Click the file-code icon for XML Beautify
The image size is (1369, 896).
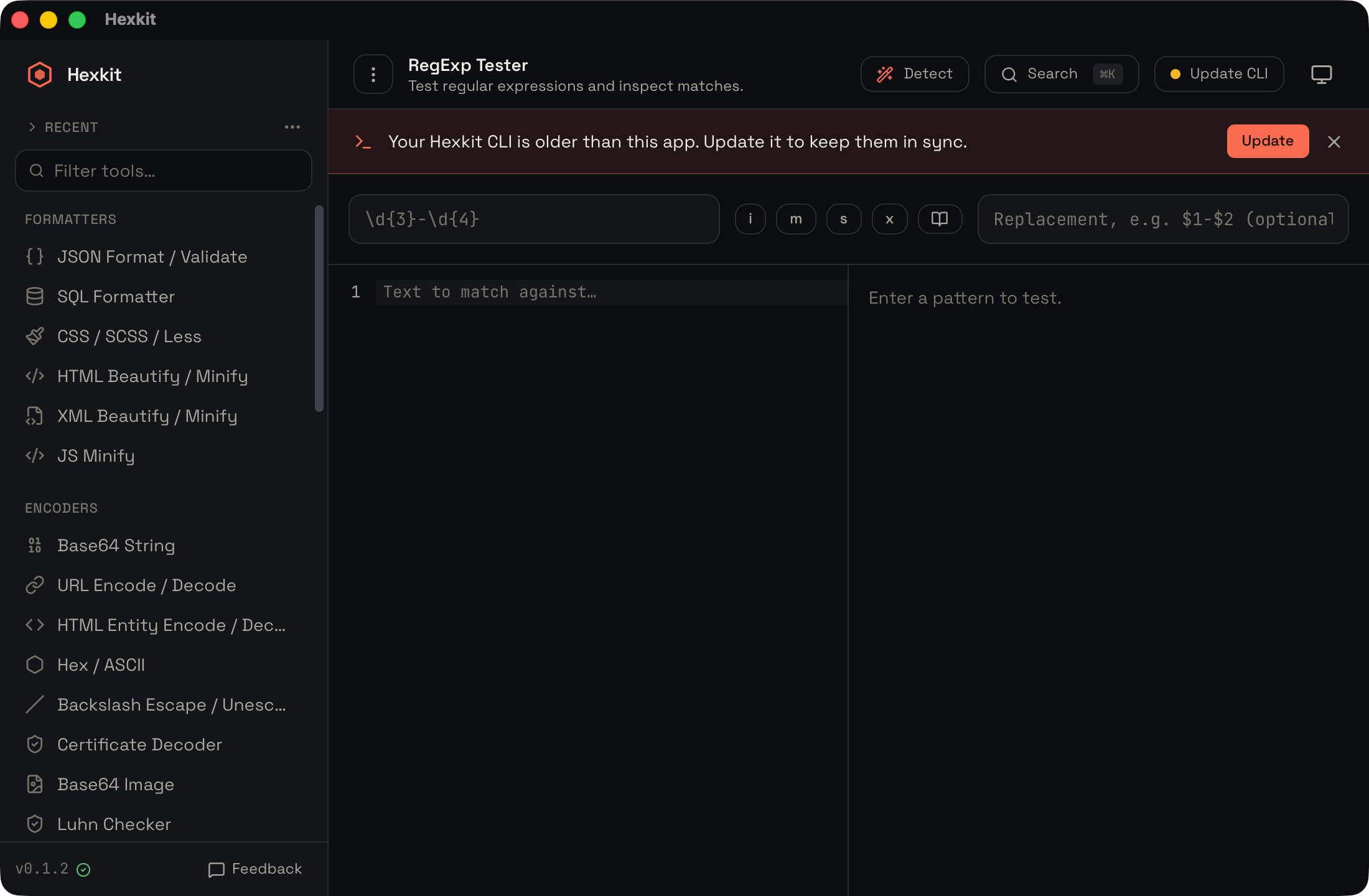35,416
